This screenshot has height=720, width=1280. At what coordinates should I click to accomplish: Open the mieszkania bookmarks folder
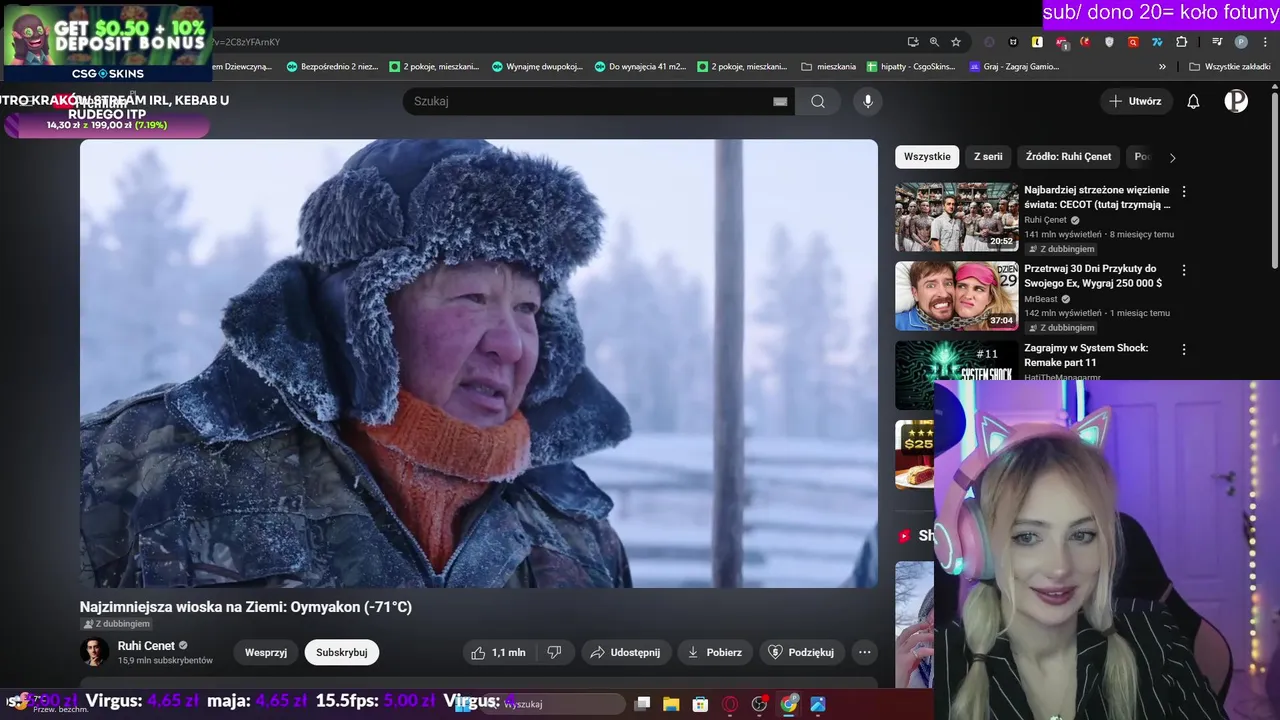coord(829,67)
